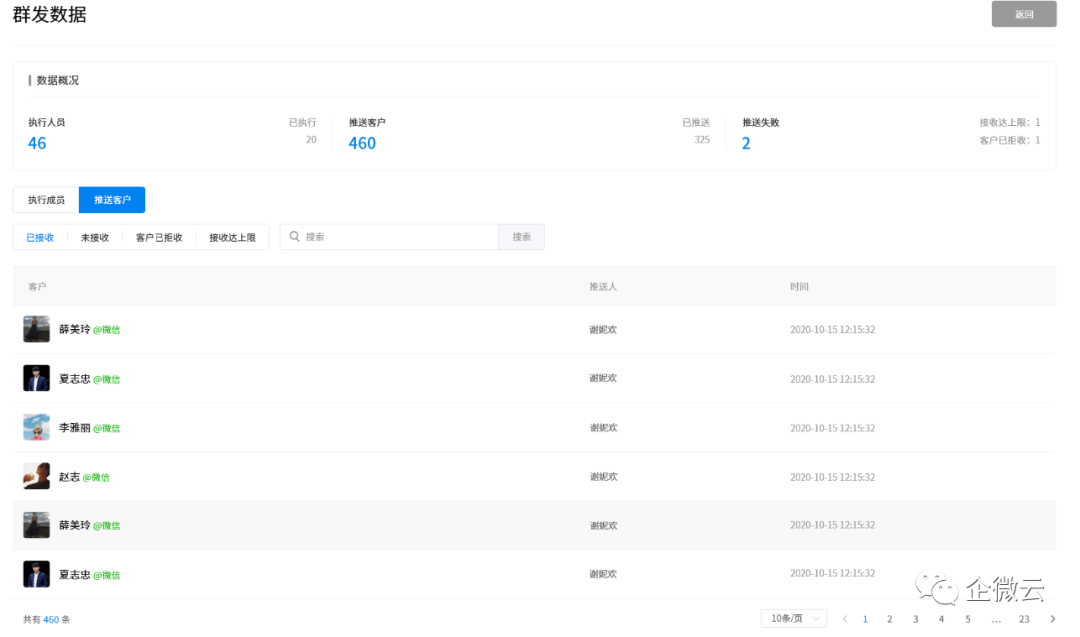Viewport: 1080px width, 637px height.
Task: Jump to last page 23
Action: 1024,619
